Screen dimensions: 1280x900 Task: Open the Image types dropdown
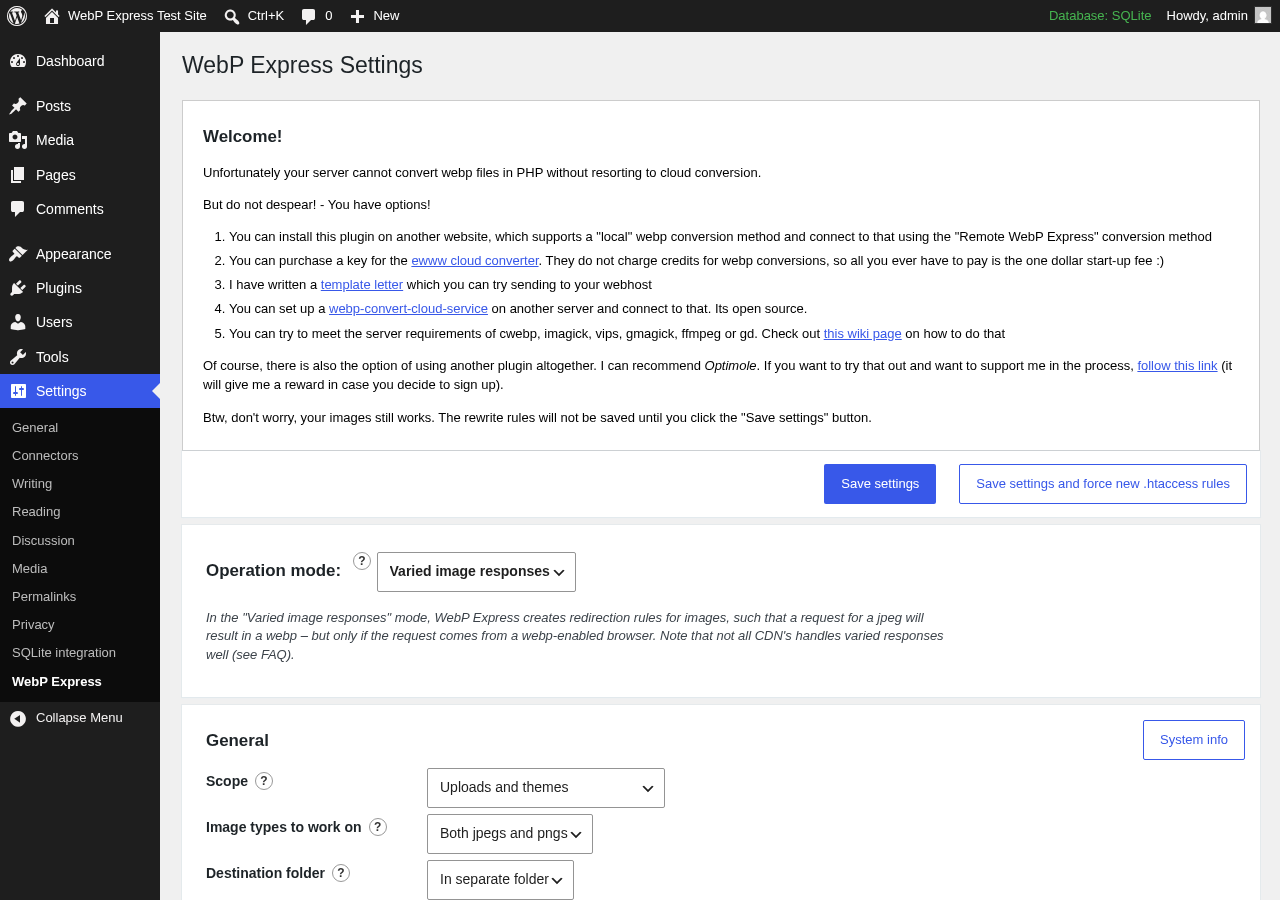click(x=510, y=834)
